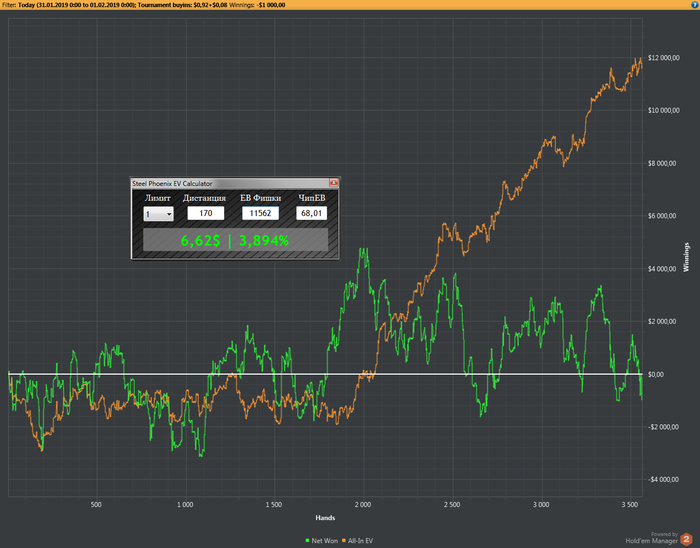Click the Дистанция input field showing 170
The image size is (700, 548).
click(x=205, y=213)
